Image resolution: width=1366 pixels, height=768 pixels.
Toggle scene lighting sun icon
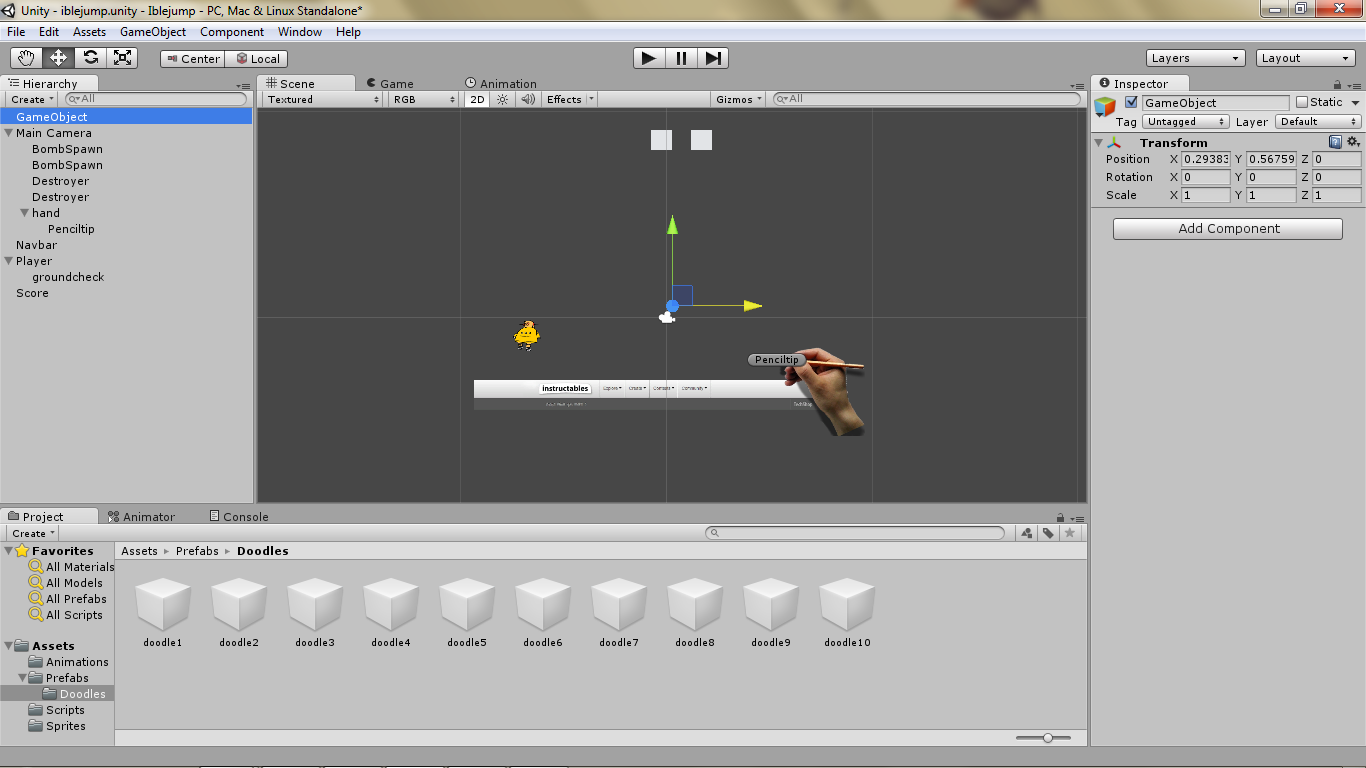503,99
